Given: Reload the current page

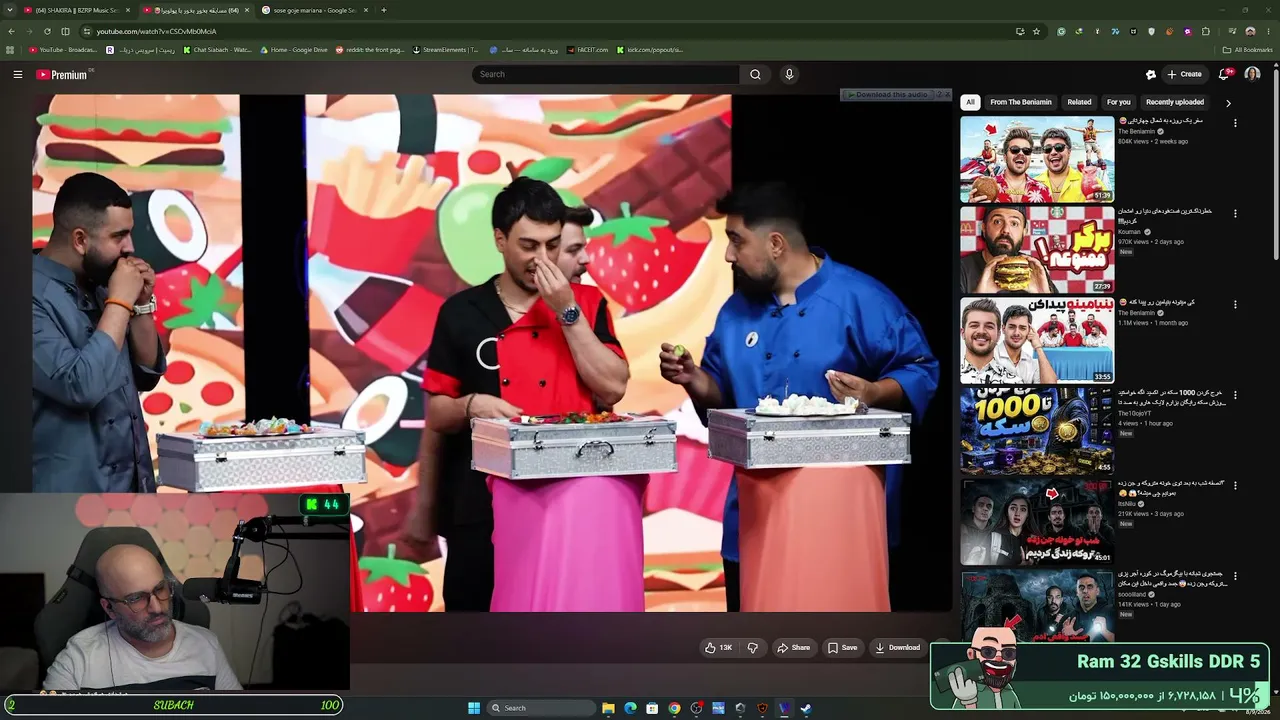Looking at the screenshot, I should (47, 31).
